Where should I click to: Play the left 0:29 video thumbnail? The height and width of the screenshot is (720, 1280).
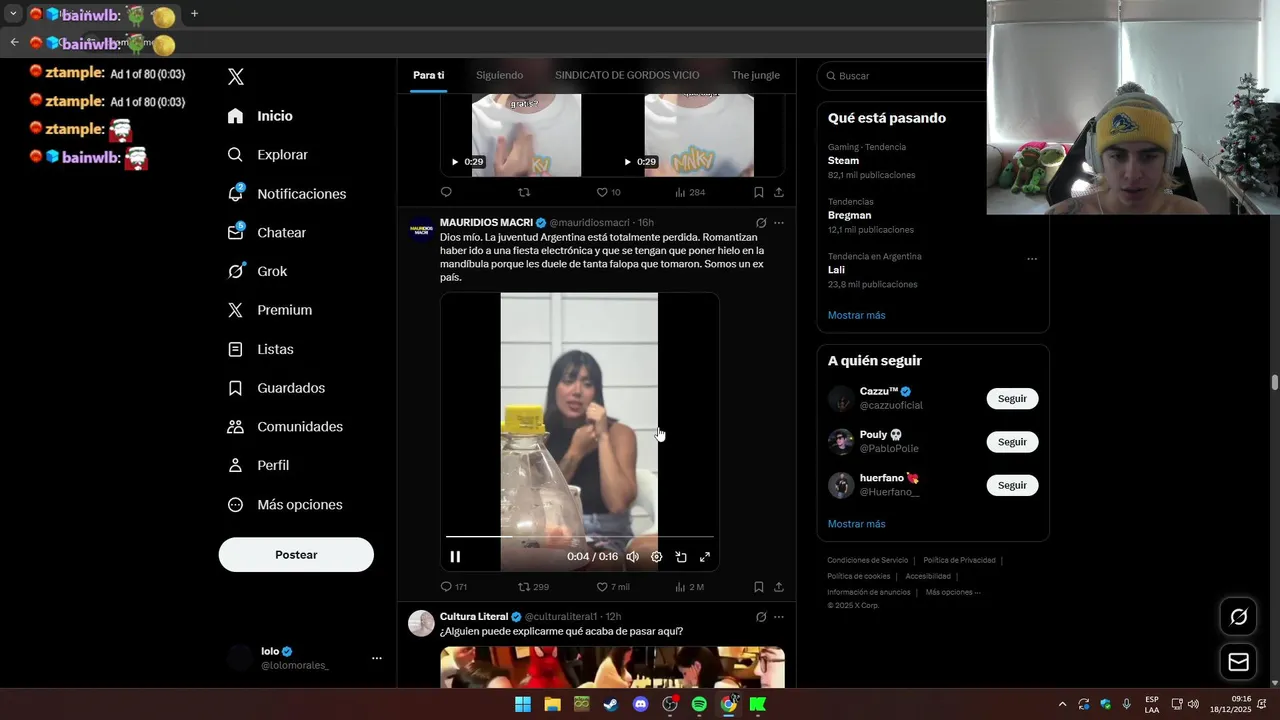click(526, 135)
